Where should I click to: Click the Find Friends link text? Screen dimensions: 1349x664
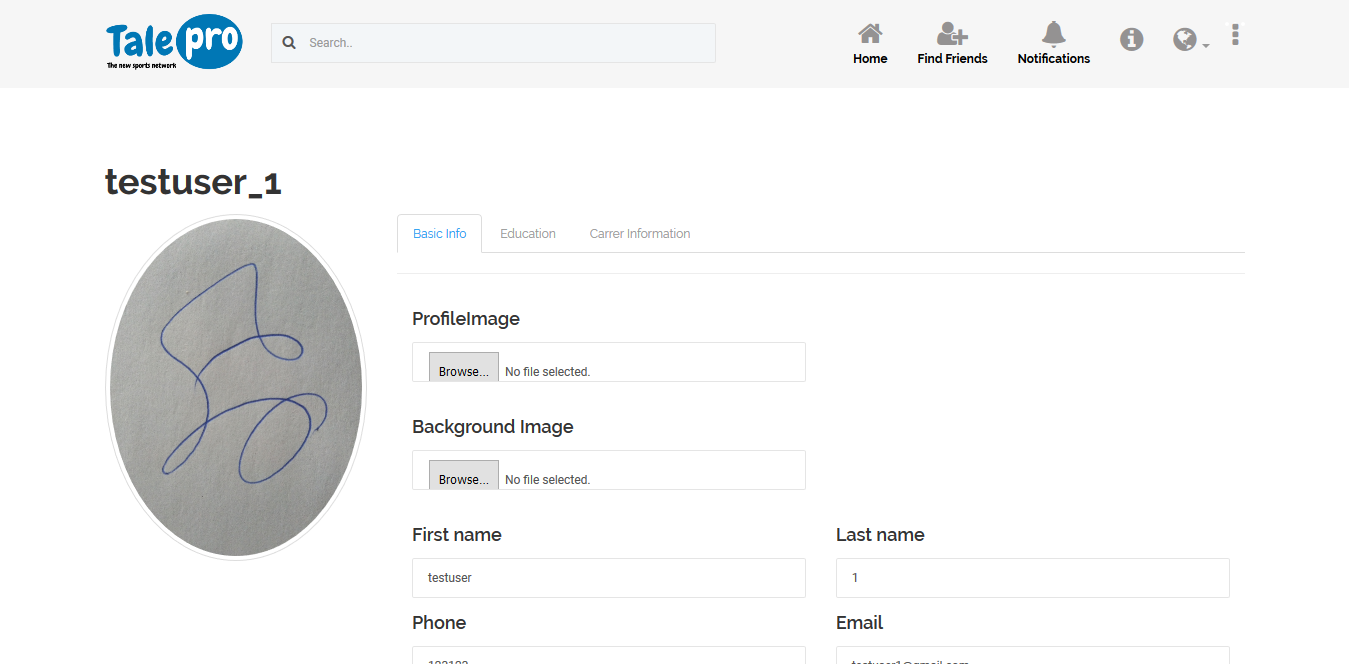click(952, 59)
